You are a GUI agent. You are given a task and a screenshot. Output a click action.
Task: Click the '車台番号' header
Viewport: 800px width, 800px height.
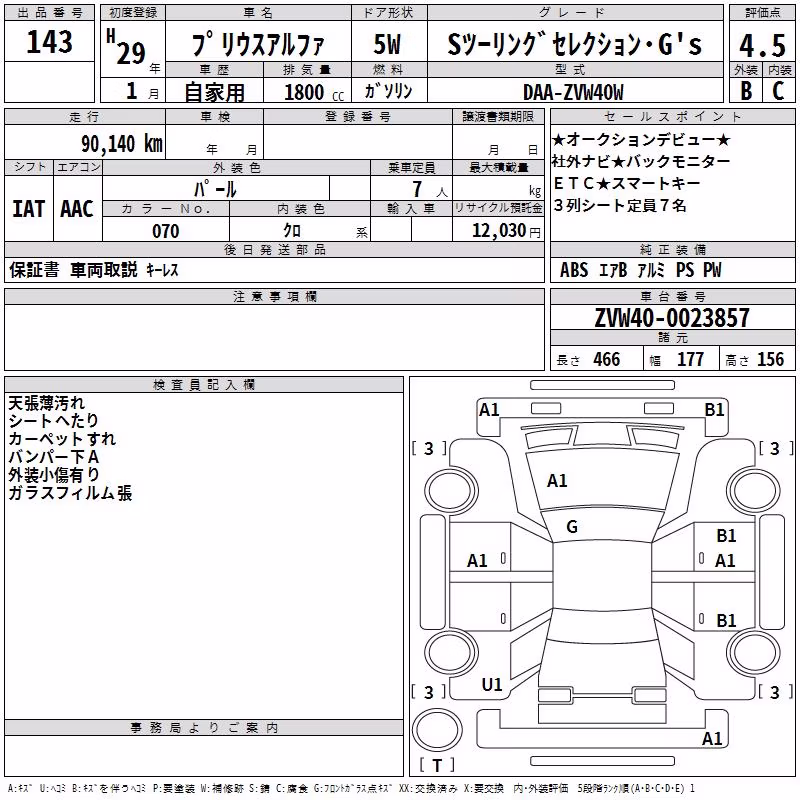(672, 296)
